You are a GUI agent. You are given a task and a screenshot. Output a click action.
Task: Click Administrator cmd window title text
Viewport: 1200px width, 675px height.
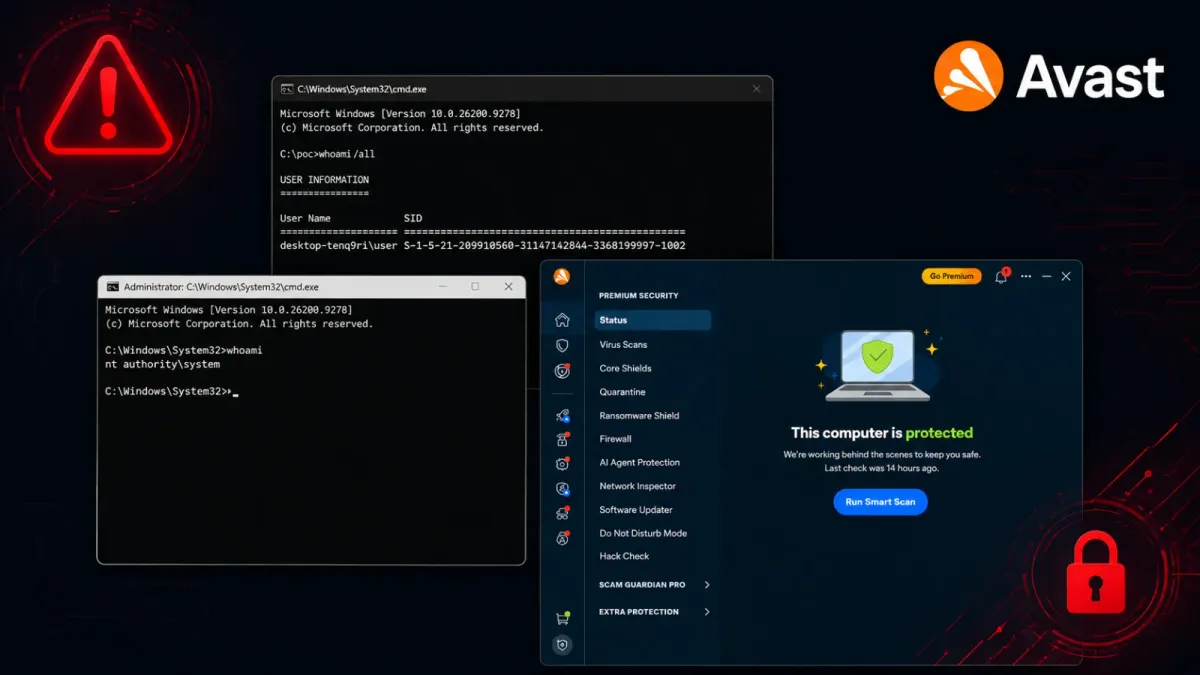point(221,287)
